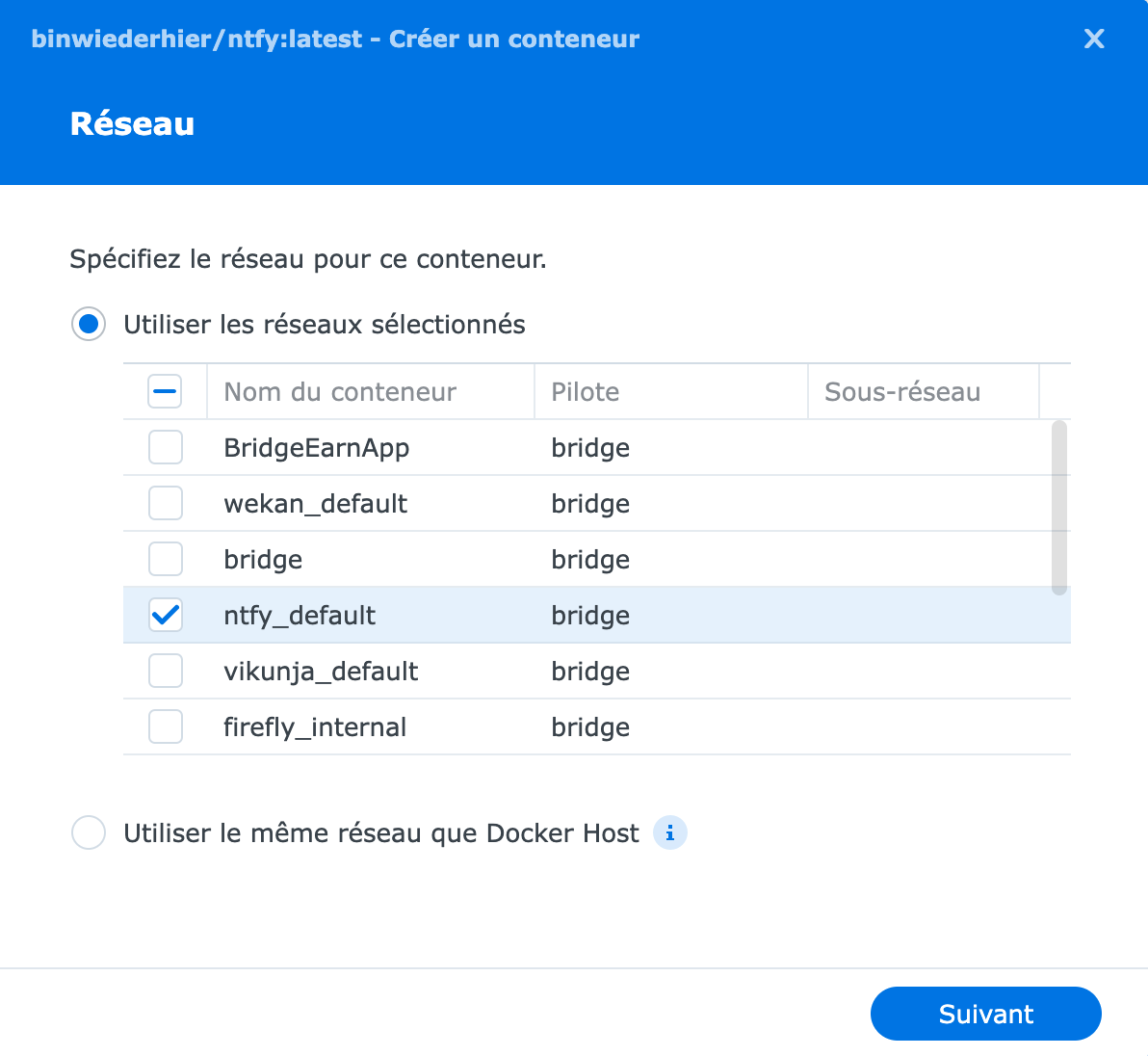This screenshot has width=1148, height=1056.
Task: Check the BridgeEarnApp network checkbox
Action: (x=166, y=447)
